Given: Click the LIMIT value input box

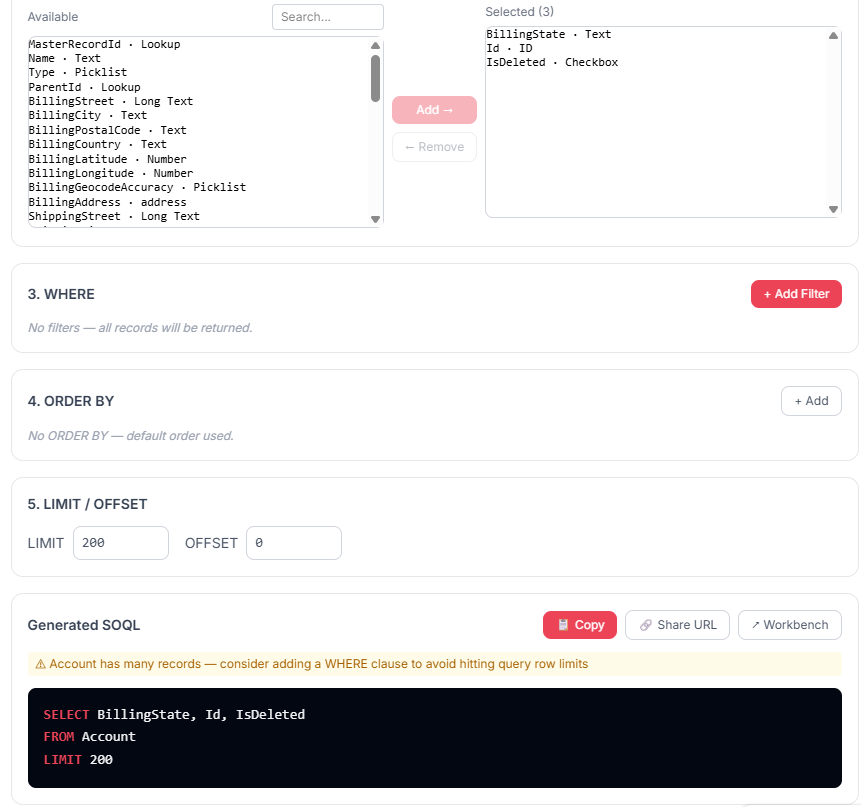Looking at the screenshot, I should (x=120, y=542).
